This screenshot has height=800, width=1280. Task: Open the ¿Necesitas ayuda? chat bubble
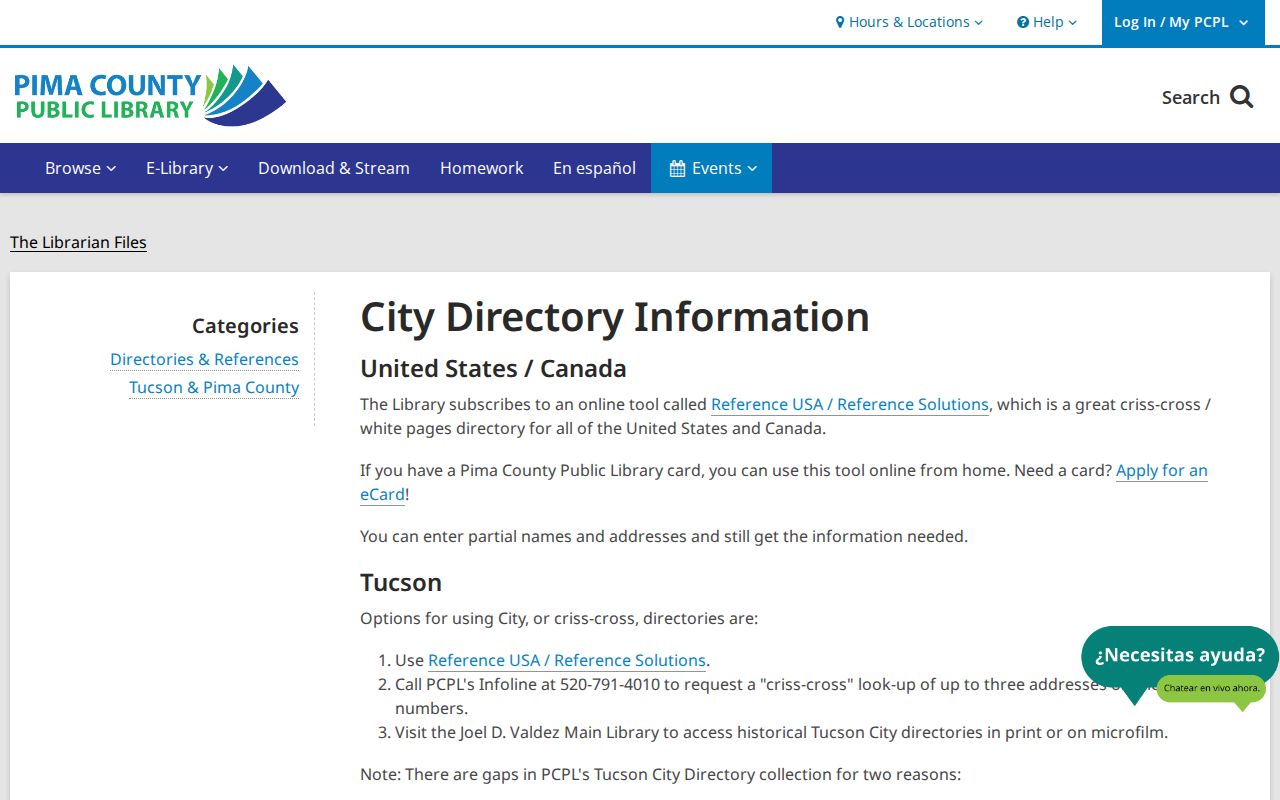point(1180,655)
